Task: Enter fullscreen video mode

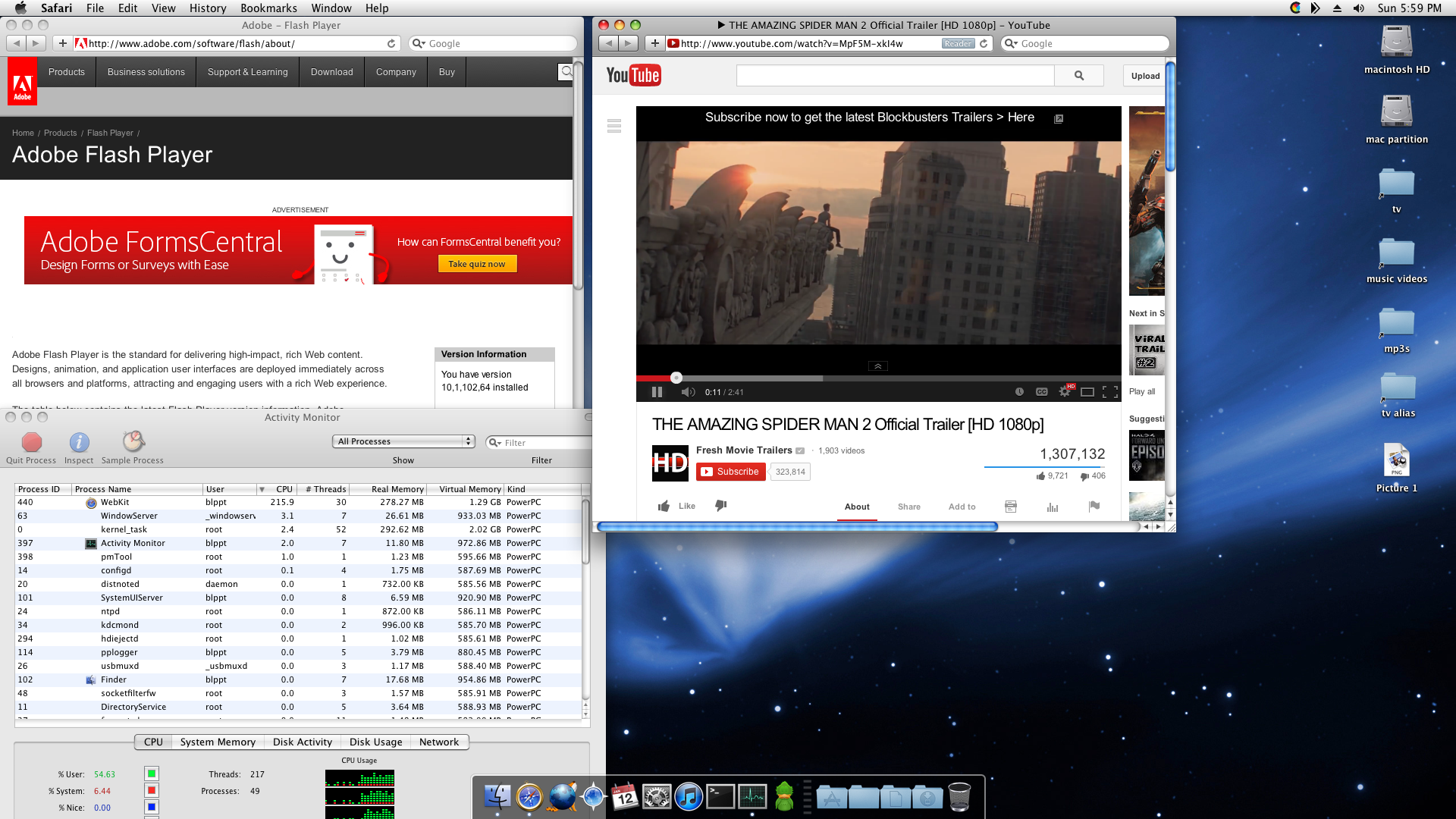Action: (1110, 392)
